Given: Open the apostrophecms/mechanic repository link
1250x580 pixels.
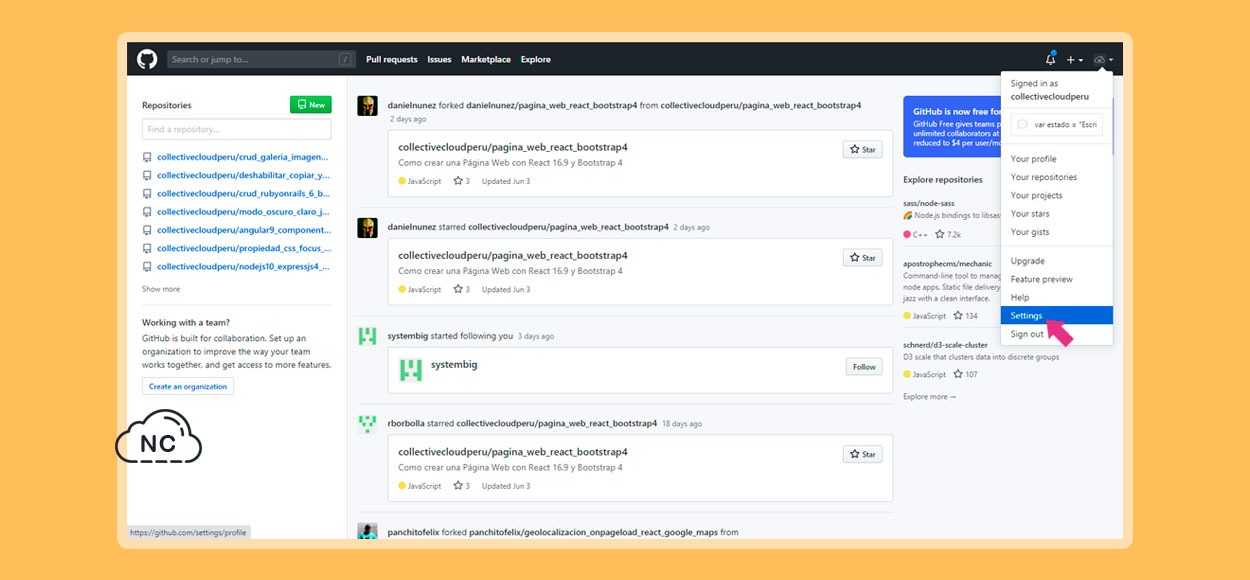Looking at the screenshot, I should click(x=947, y=264).
